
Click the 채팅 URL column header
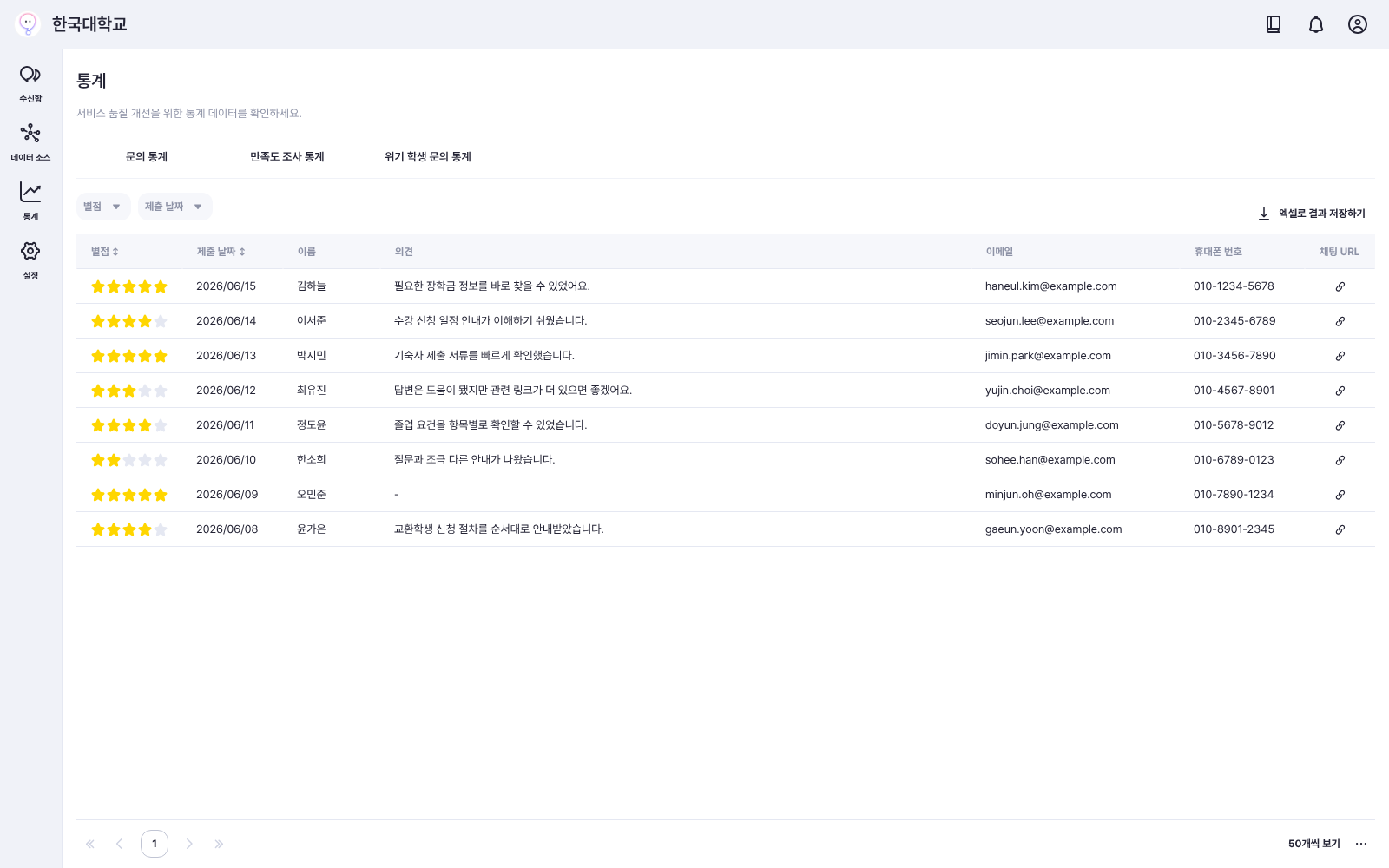(1340, 252)
